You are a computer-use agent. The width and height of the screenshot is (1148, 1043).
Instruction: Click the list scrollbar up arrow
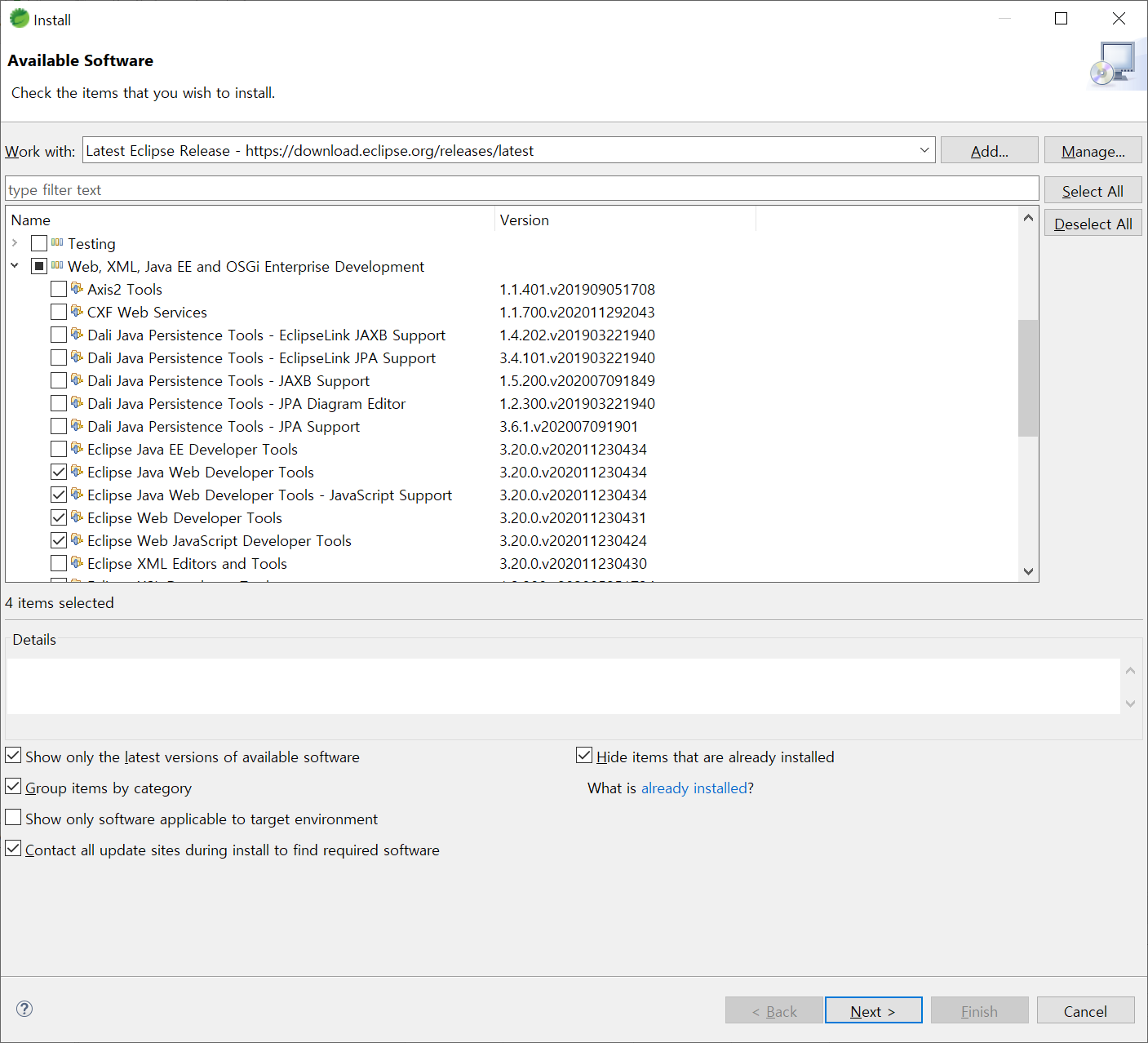tap(1028, 218)
